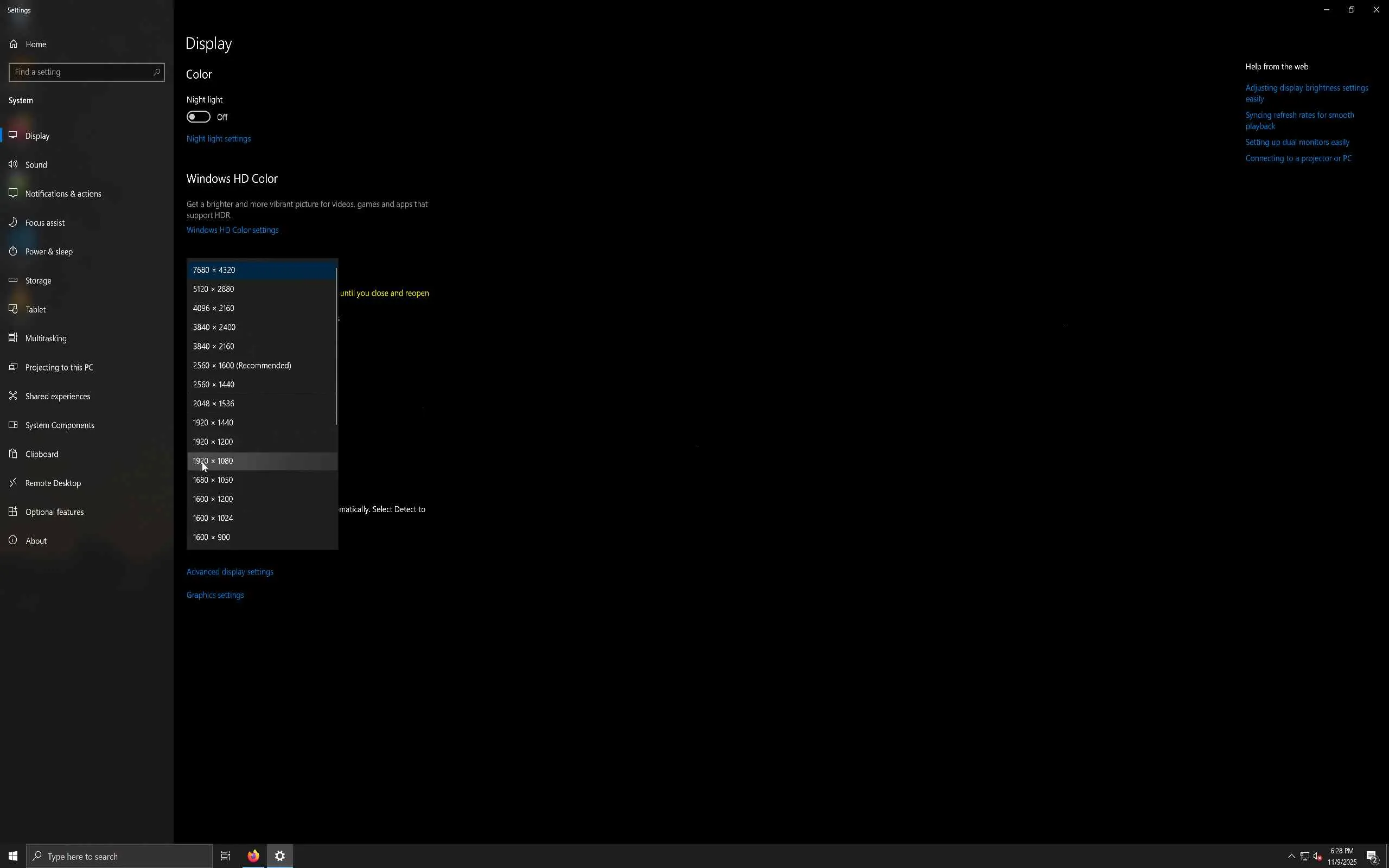Click the Remote Desktop icon
This screenshot has width=1389, height=868.
click(13, 483)
